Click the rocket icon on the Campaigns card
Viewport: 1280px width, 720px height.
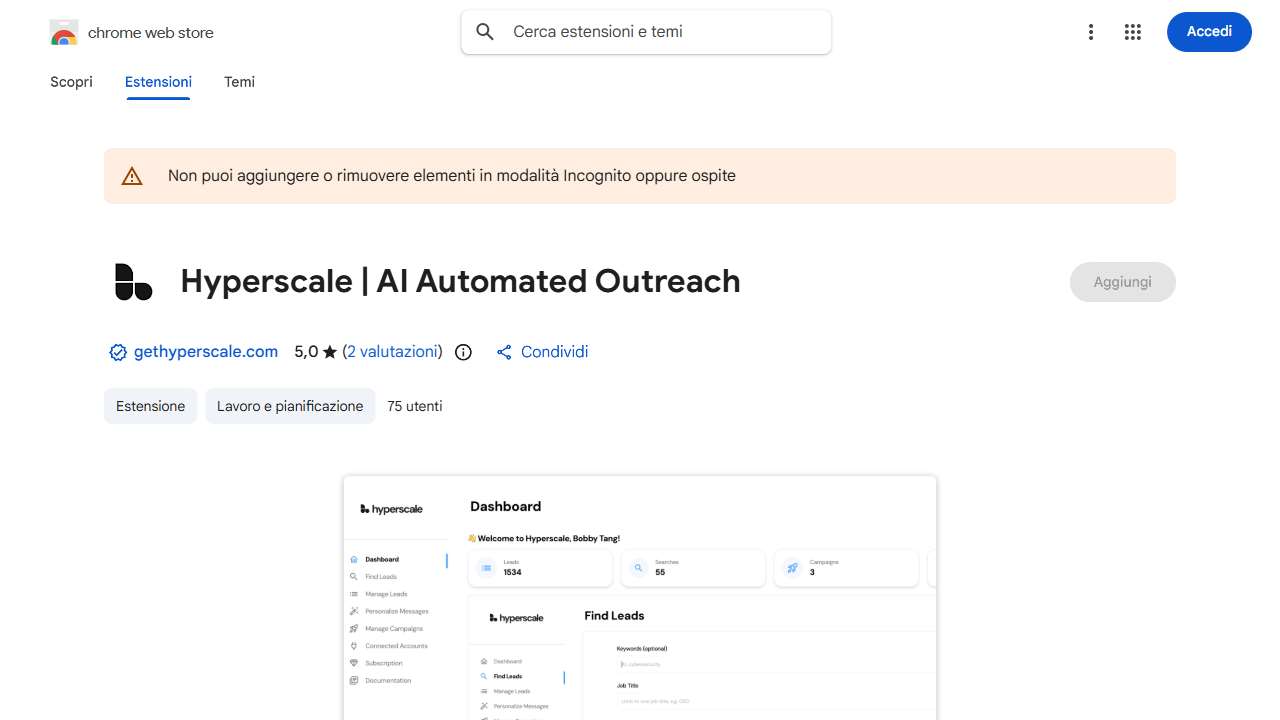(x=791, y=565)
